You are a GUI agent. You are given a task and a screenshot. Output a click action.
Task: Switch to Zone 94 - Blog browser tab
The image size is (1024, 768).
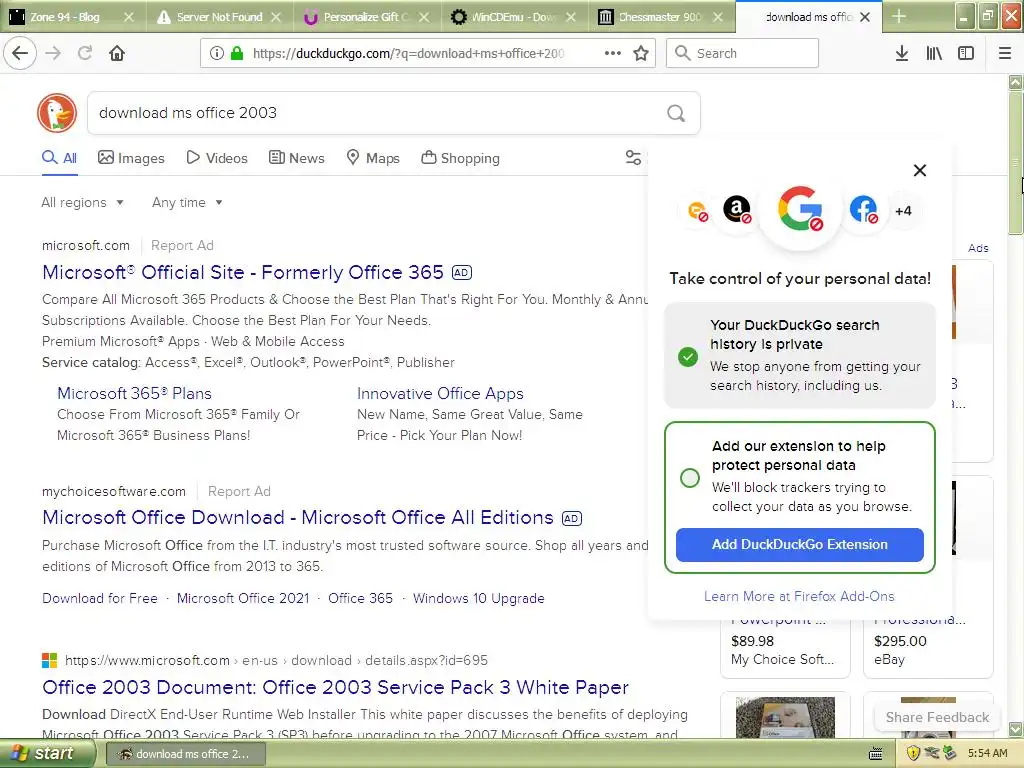pos(71,17)
